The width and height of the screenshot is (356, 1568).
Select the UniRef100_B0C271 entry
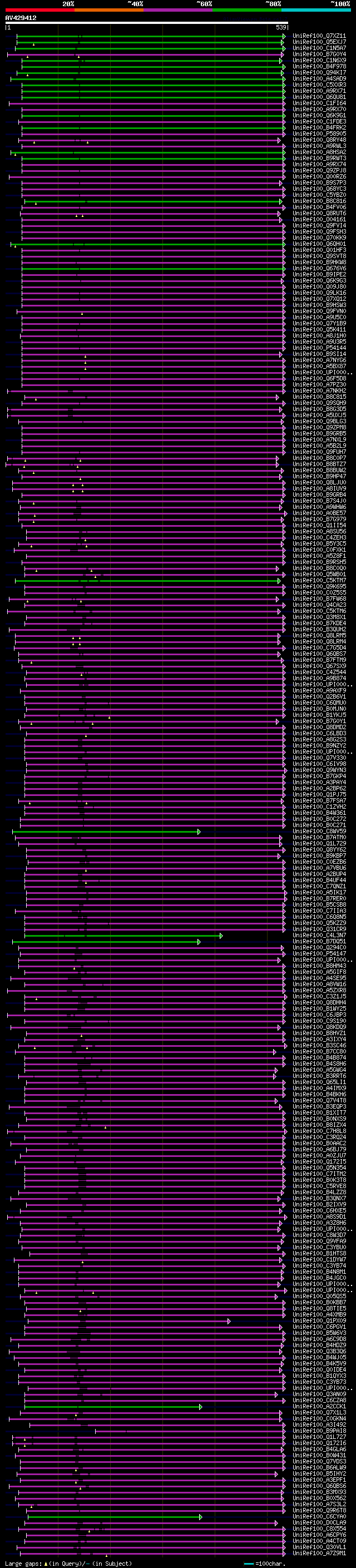[319, 825]
